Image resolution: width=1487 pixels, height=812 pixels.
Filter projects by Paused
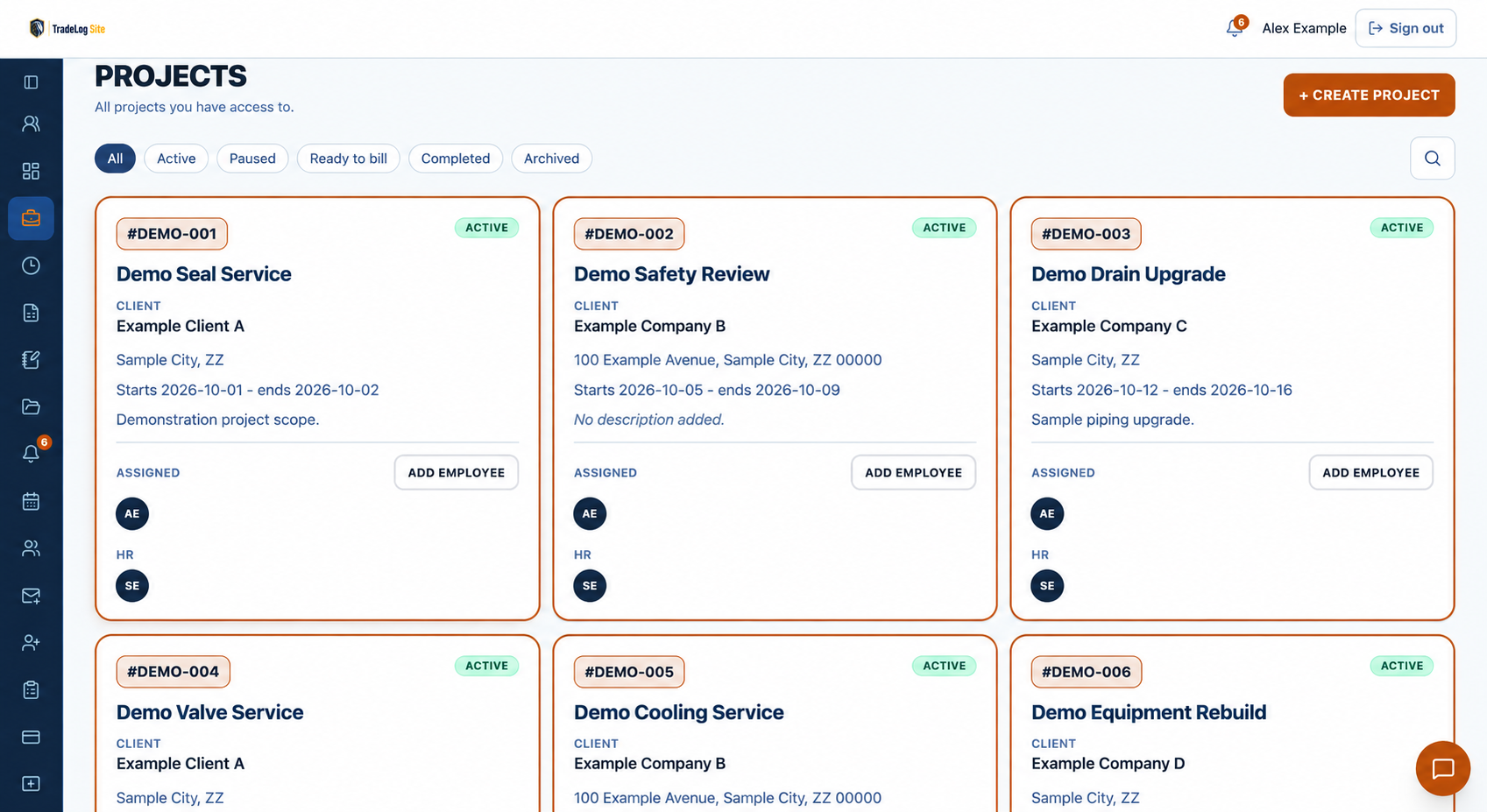click(252, 159)
